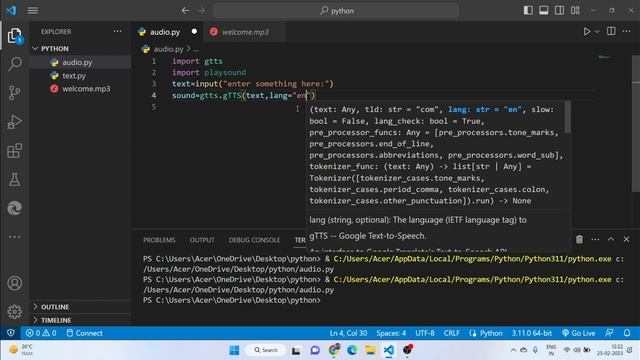Open Run and Debug view

pyautogui.click(x=15, y=122)
